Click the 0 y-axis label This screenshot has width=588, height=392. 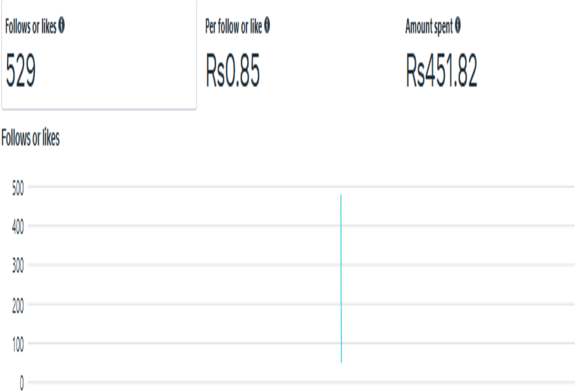(21, 383)
